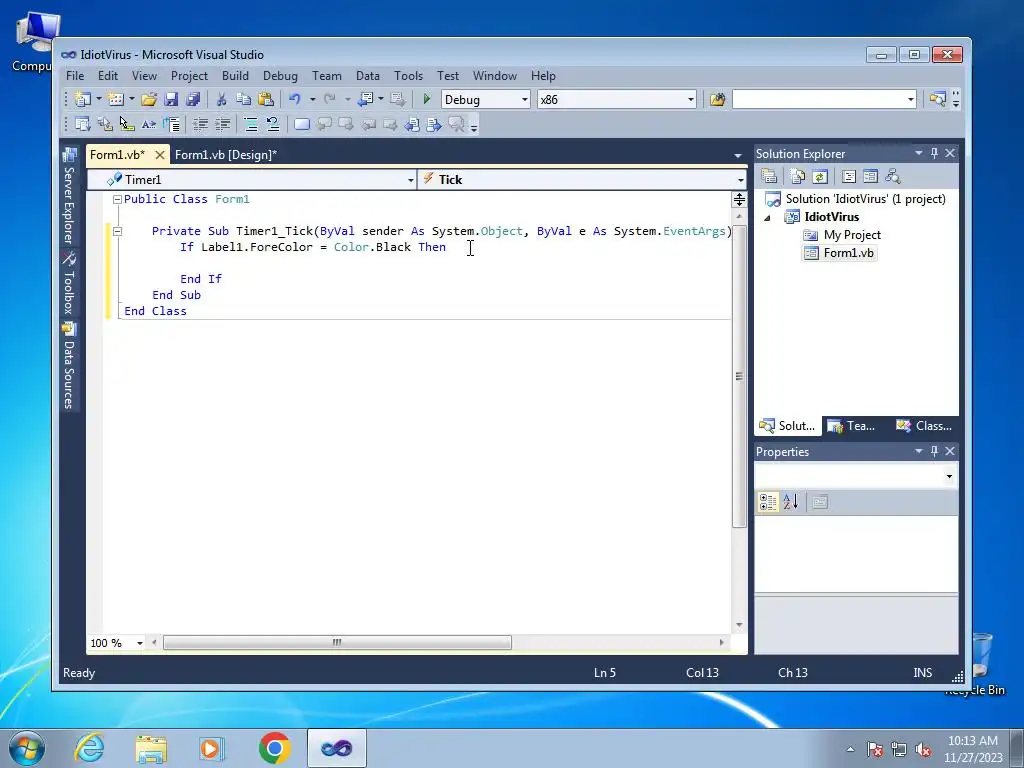Screen dimensions: 1024x768
Task: Toggle a bookmark on the current line
Action: [x=302, y=124]
